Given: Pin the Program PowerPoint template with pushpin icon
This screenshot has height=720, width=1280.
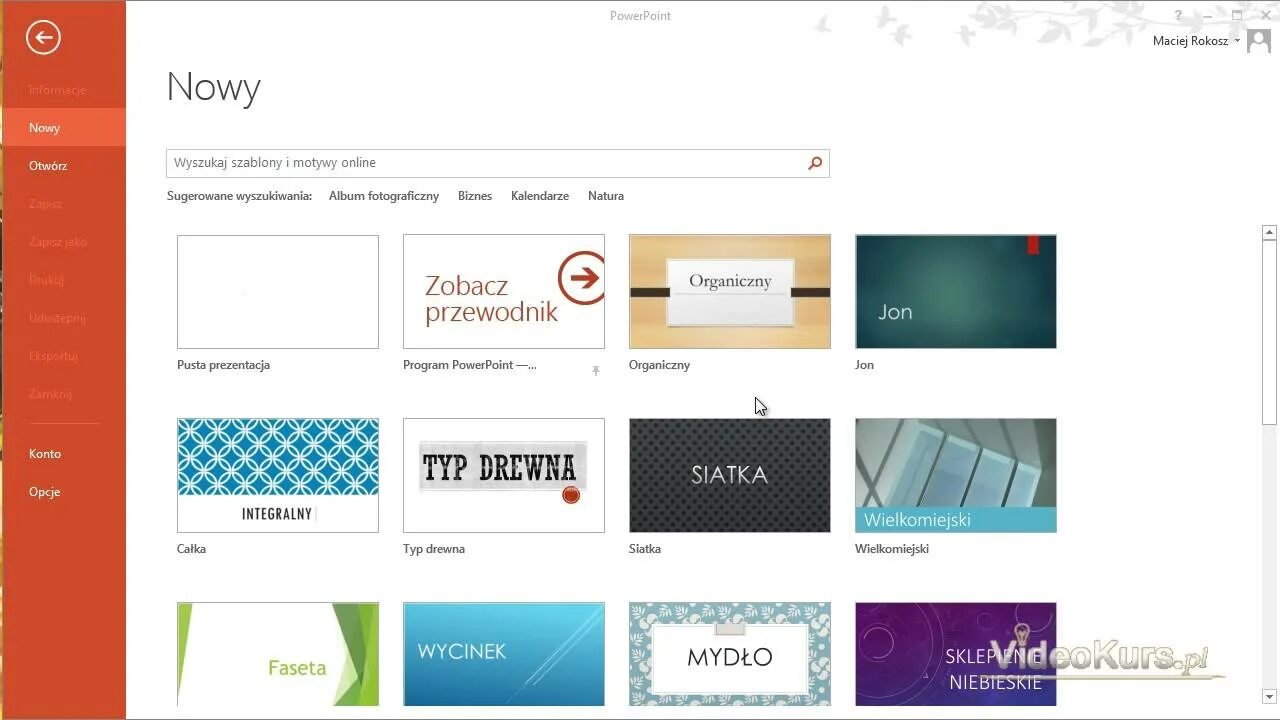Looking at the screenshot, I should click(596, 370).
